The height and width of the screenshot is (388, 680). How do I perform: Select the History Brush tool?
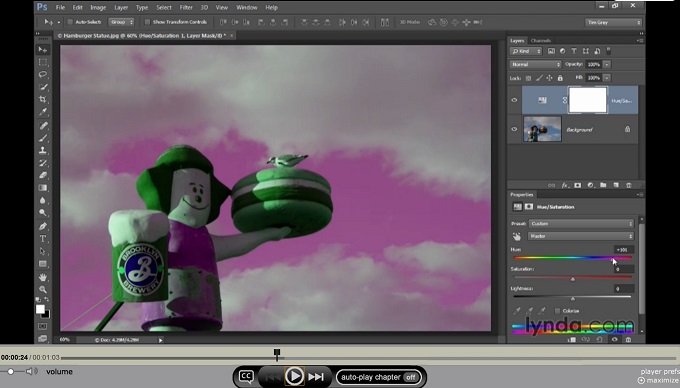42,163
